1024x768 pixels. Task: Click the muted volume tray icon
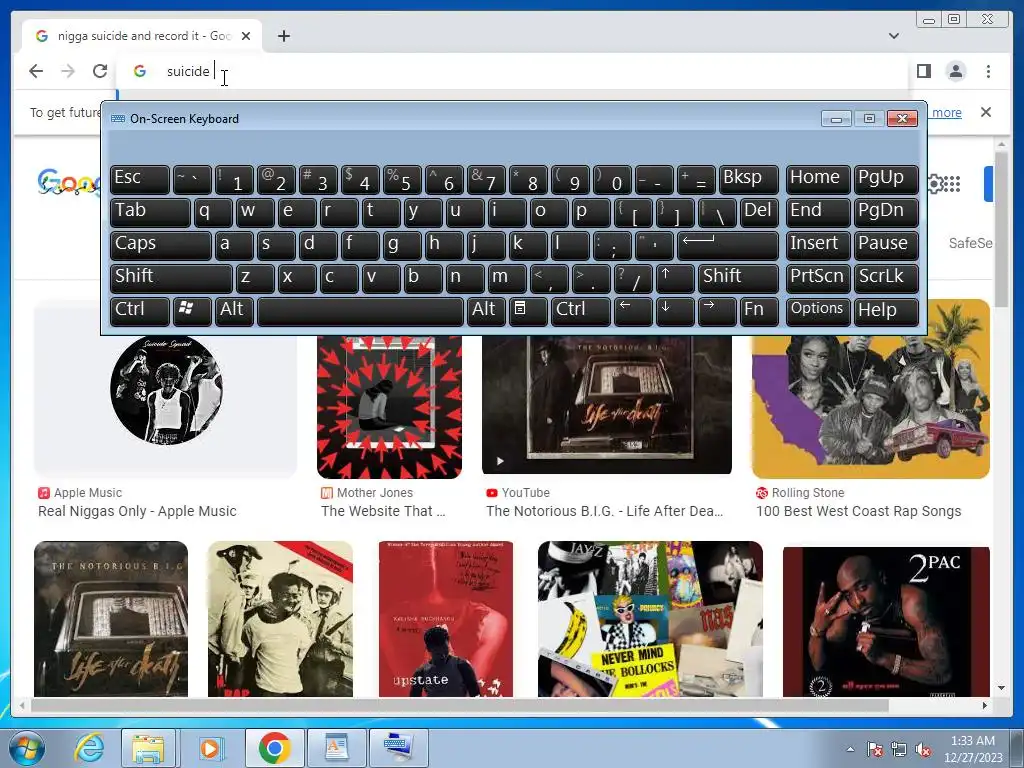(923, 750)
